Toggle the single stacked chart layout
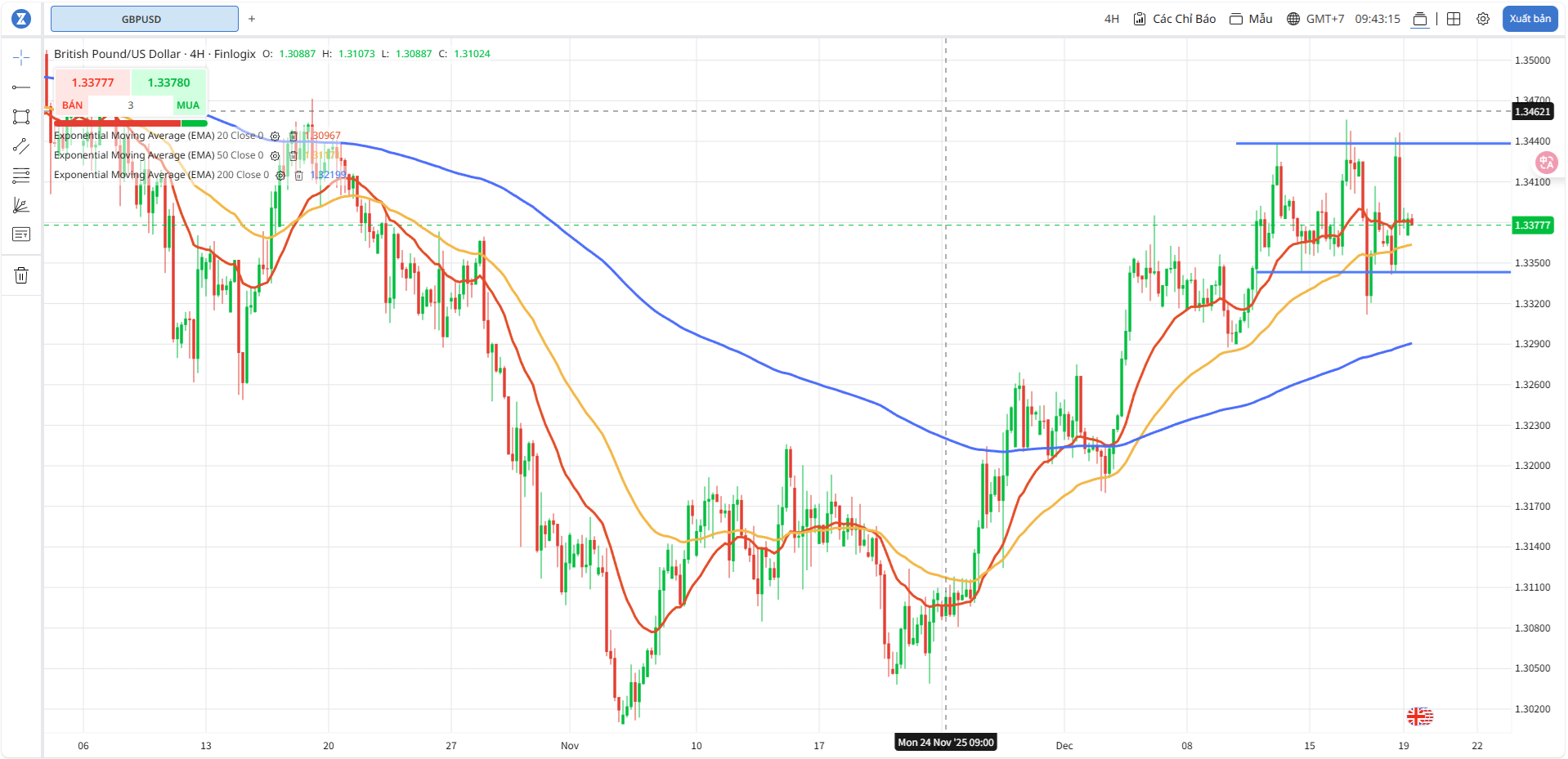Image resolution: width=1568 pixels, height=759 pixels. tap(1420, 19)
